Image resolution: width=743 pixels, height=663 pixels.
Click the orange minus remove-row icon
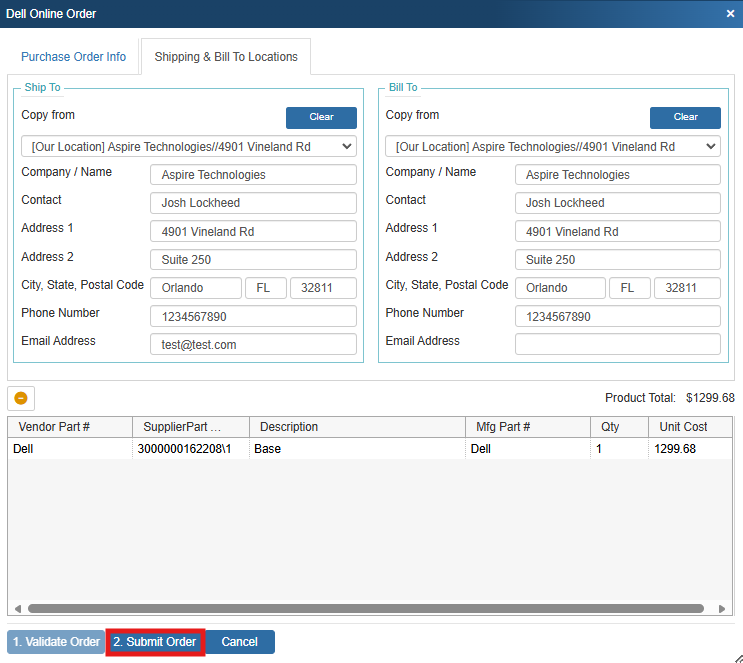[21, 398]
